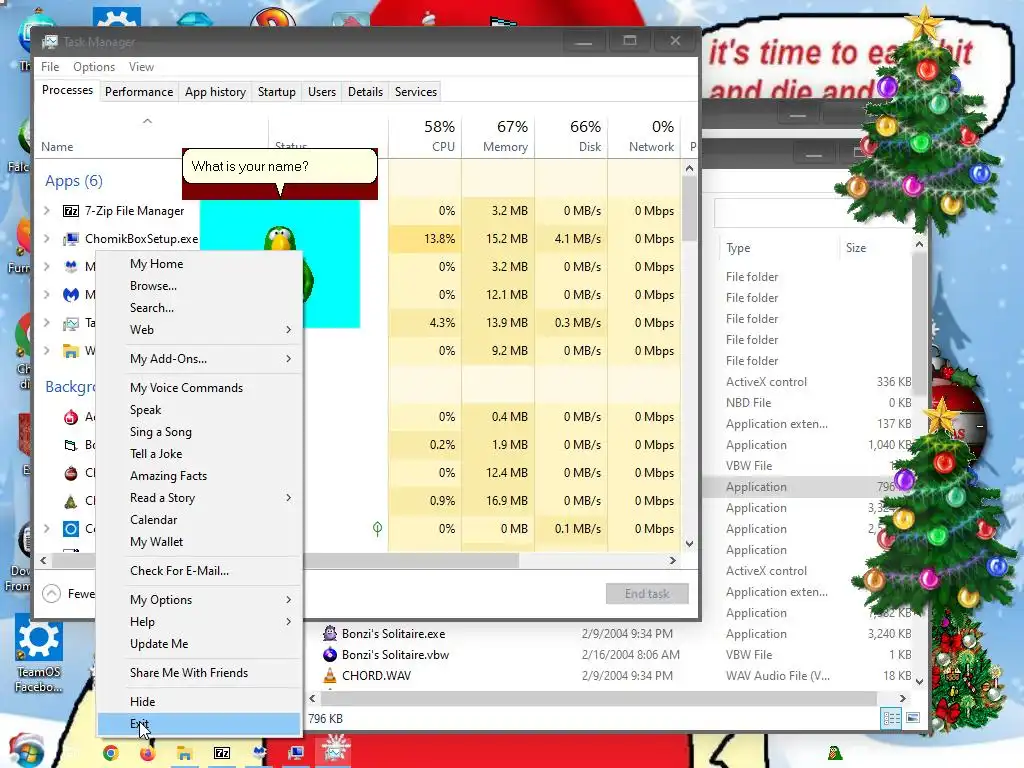Open 7-Zip from the taskbar
The width and height of the screenshot is (1024, 768).
222,753
